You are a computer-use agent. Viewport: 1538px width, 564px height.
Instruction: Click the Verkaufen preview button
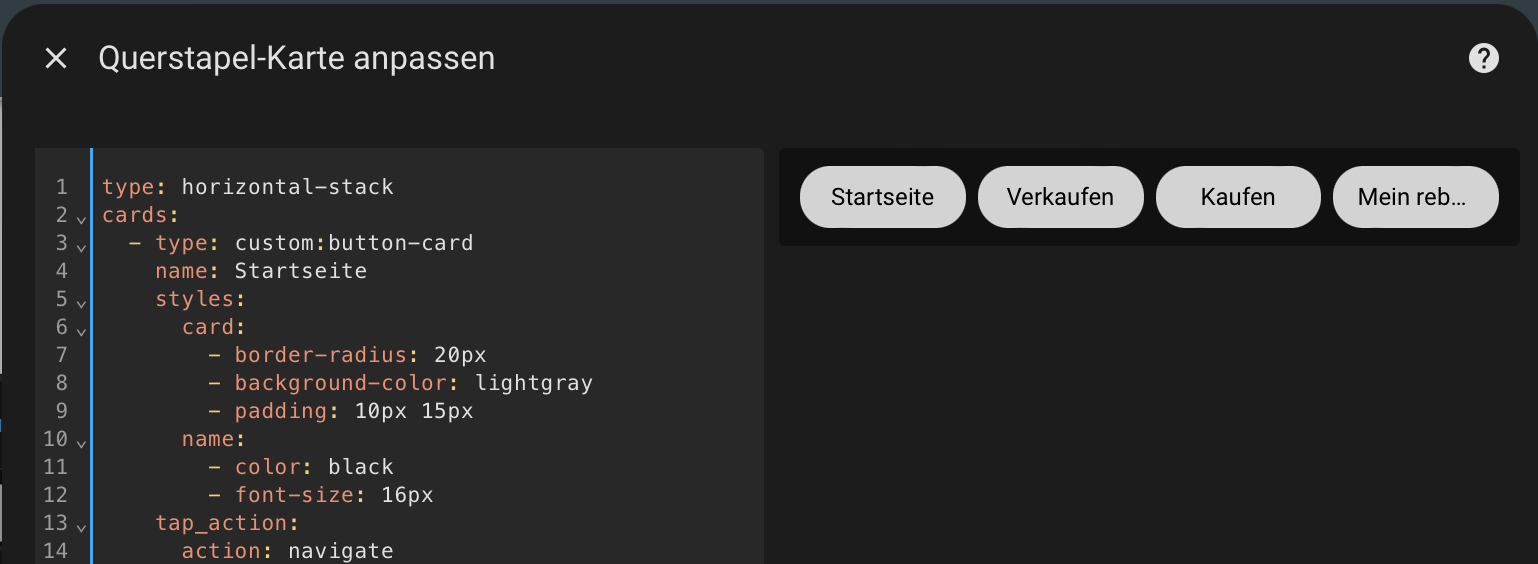1060,197
